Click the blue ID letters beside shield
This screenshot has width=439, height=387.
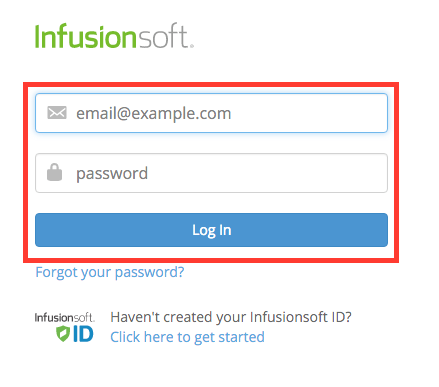(83, 334)
